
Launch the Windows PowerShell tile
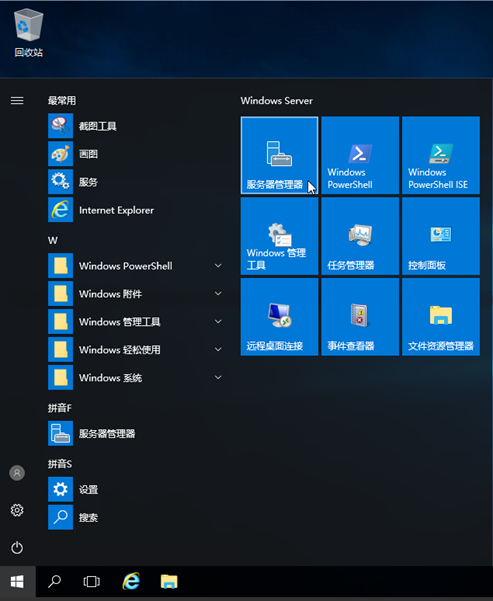click(360, 155)
